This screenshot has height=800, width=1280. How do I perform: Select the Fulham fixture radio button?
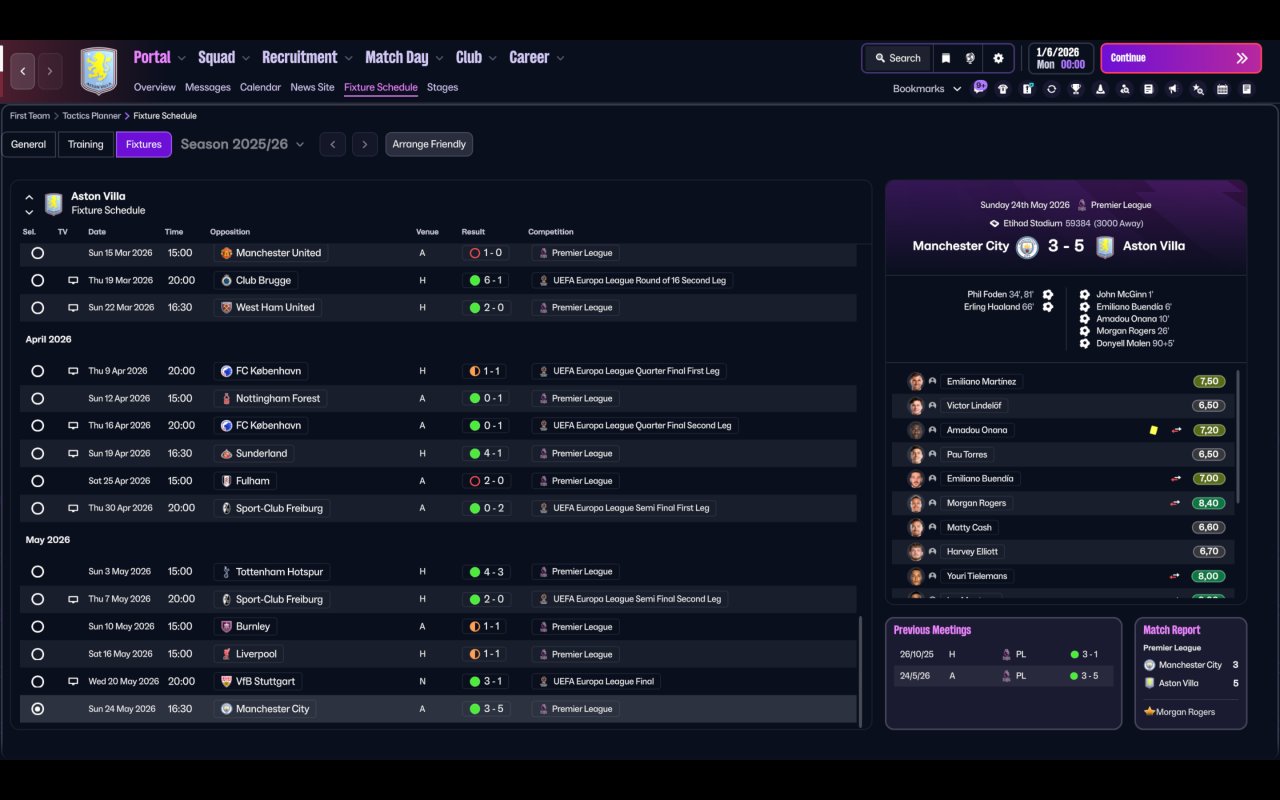(x=37, y=481)
